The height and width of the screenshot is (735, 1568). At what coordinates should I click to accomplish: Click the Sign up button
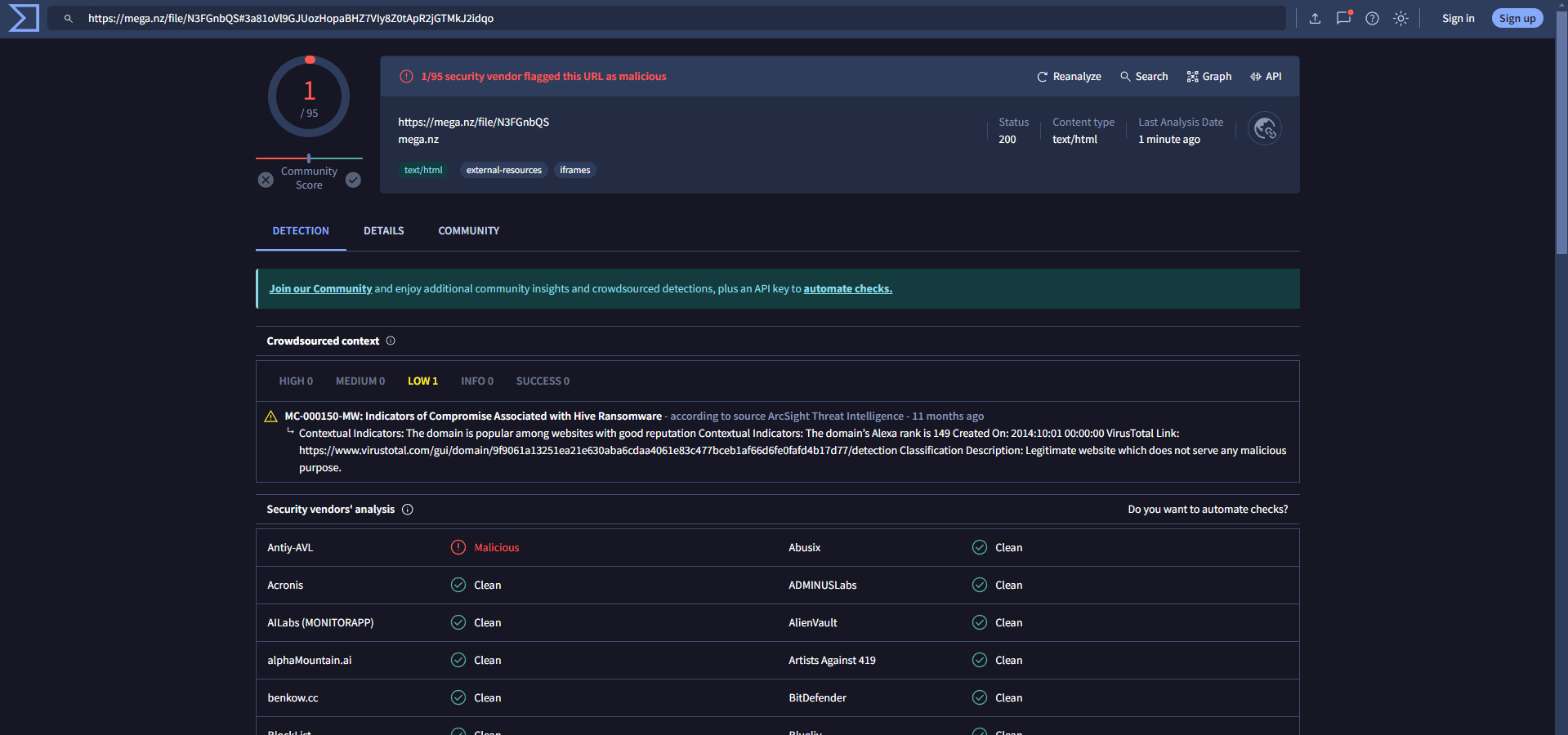click(x=1517, y=19)
